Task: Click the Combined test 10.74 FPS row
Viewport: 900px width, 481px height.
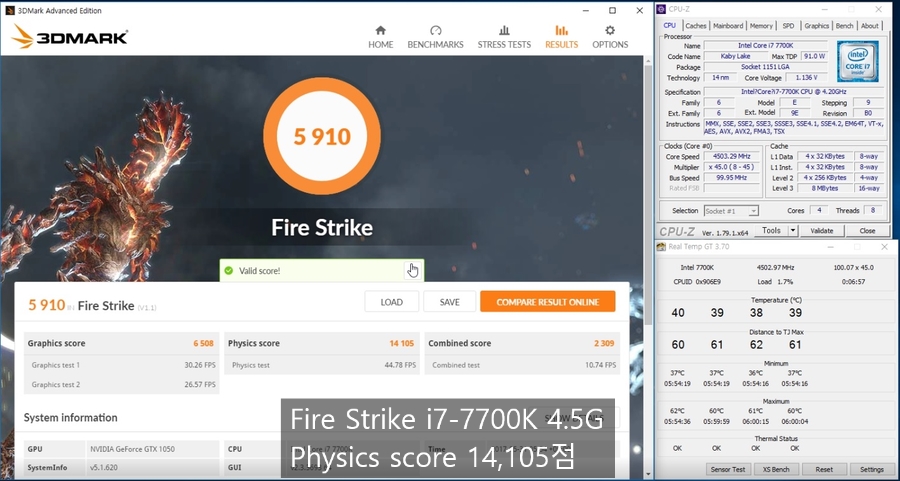Action: click(522, 365)
